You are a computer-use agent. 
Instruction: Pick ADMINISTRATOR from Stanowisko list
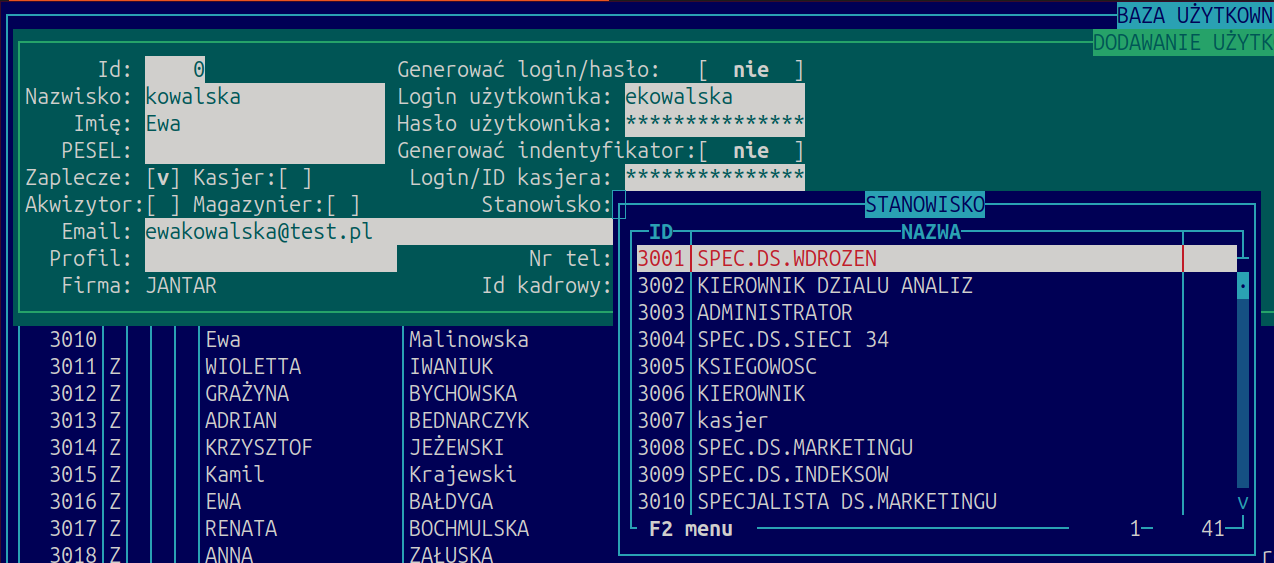pyautogui.click(x=774, y=313)
